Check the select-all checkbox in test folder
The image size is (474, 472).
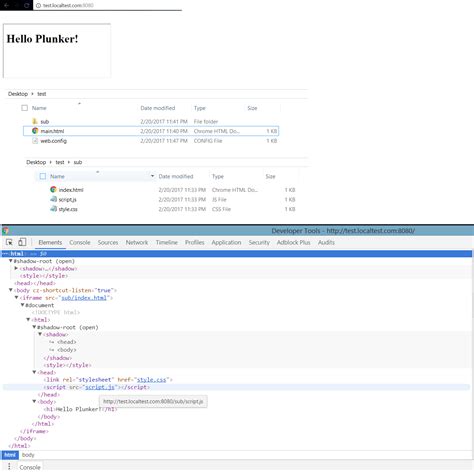coord(24,108)
